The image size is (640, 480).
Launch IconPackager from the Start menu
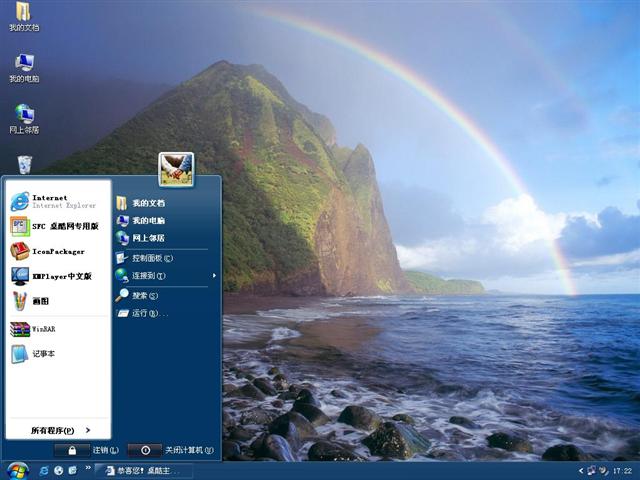(x=58, y=251)
